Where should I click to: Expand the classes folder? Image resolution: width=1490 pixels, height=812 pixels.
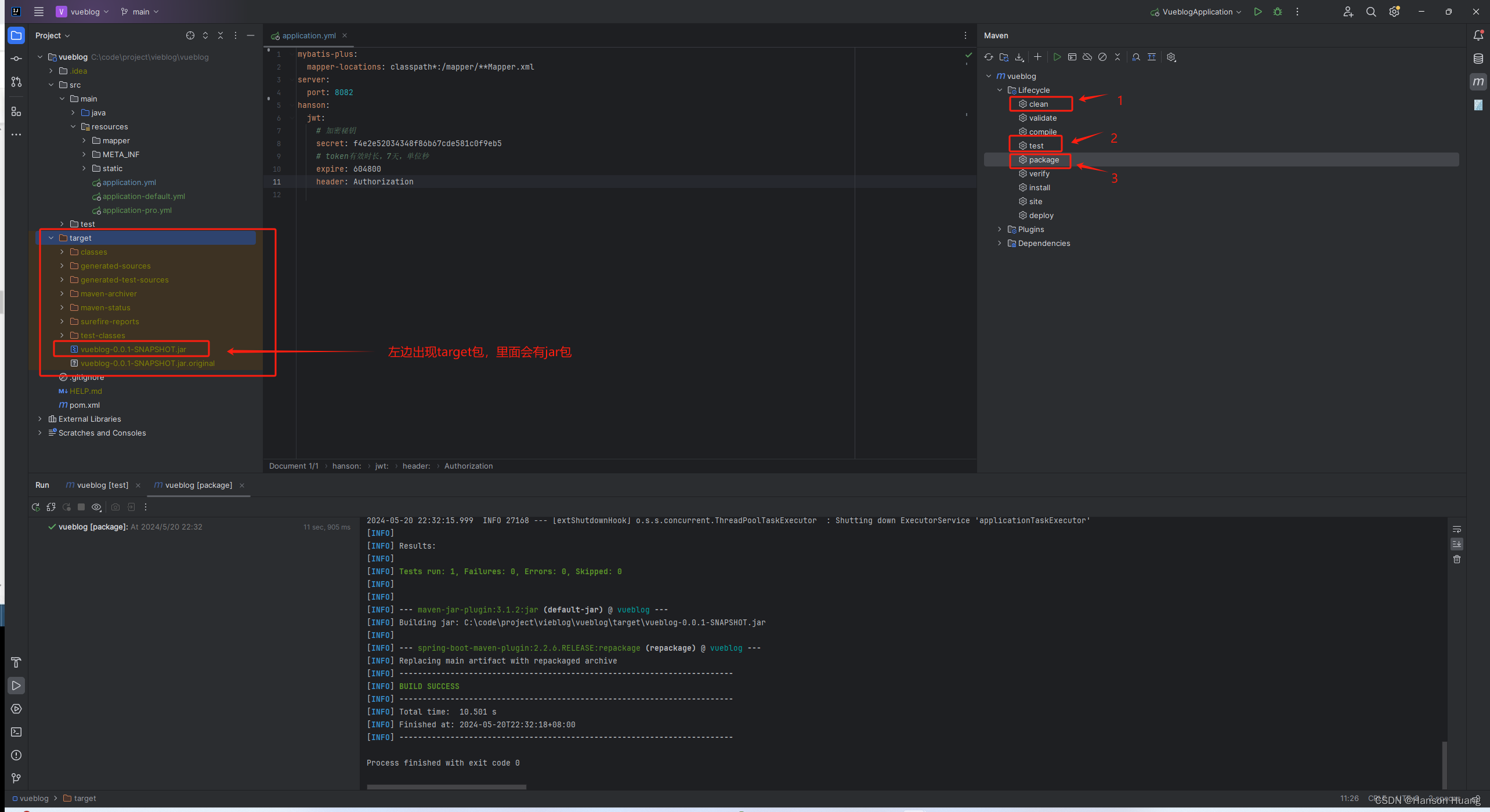62,252
